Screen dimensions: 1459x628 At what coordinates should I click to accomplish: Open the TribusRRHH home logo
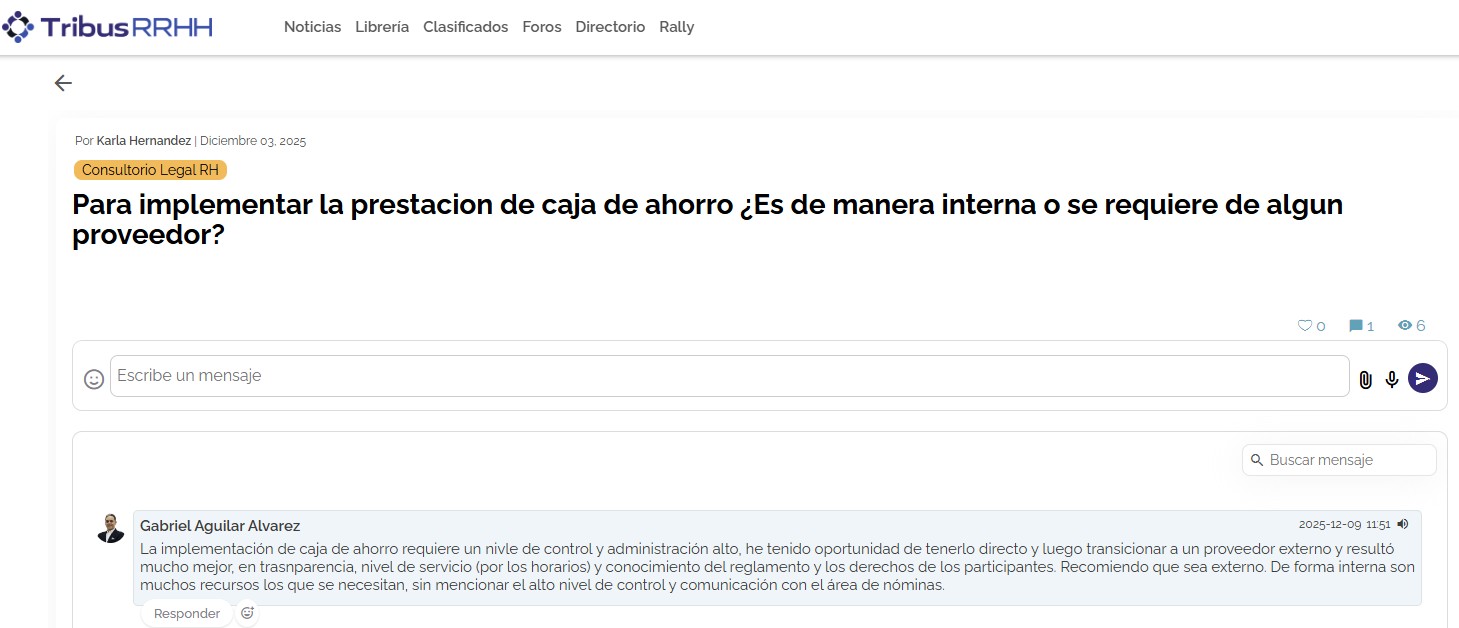click(x=108, y=27)
